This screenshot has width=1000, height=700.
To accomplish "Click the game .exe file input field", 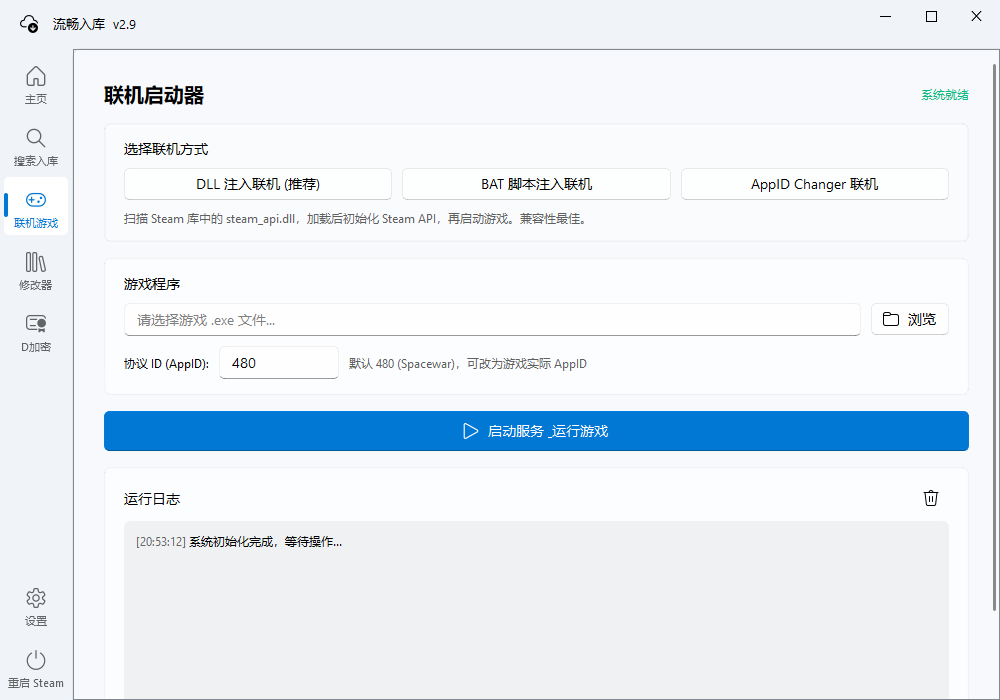I will coord(492,318).
